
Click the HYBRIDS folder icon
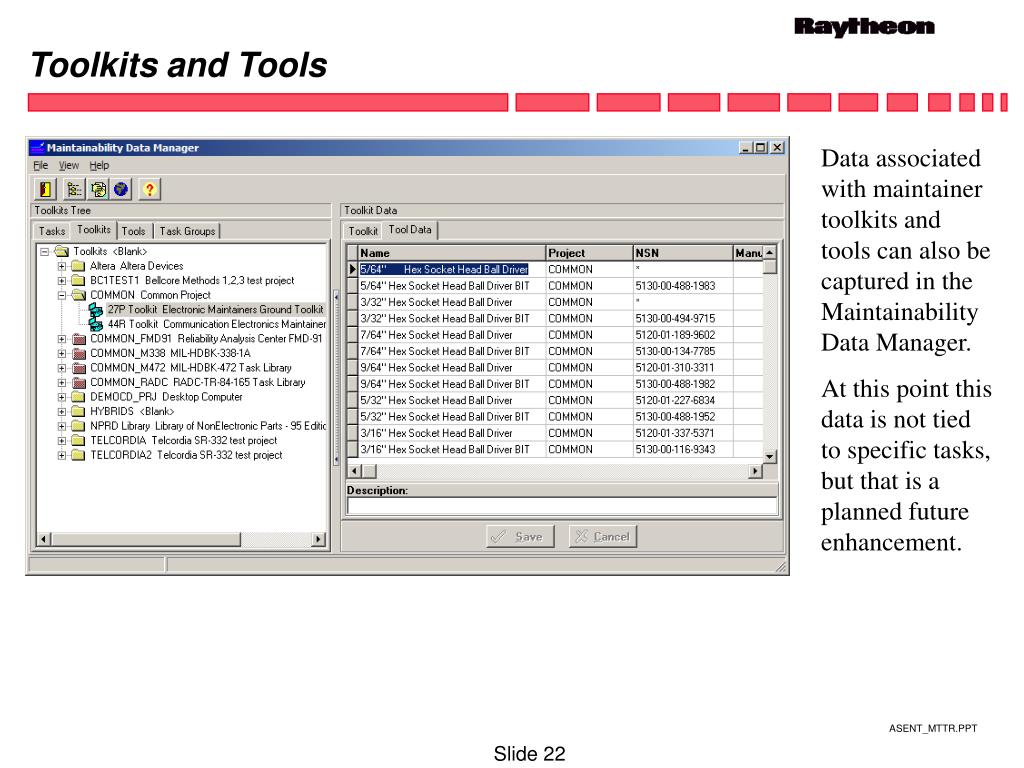pos(78,411)
